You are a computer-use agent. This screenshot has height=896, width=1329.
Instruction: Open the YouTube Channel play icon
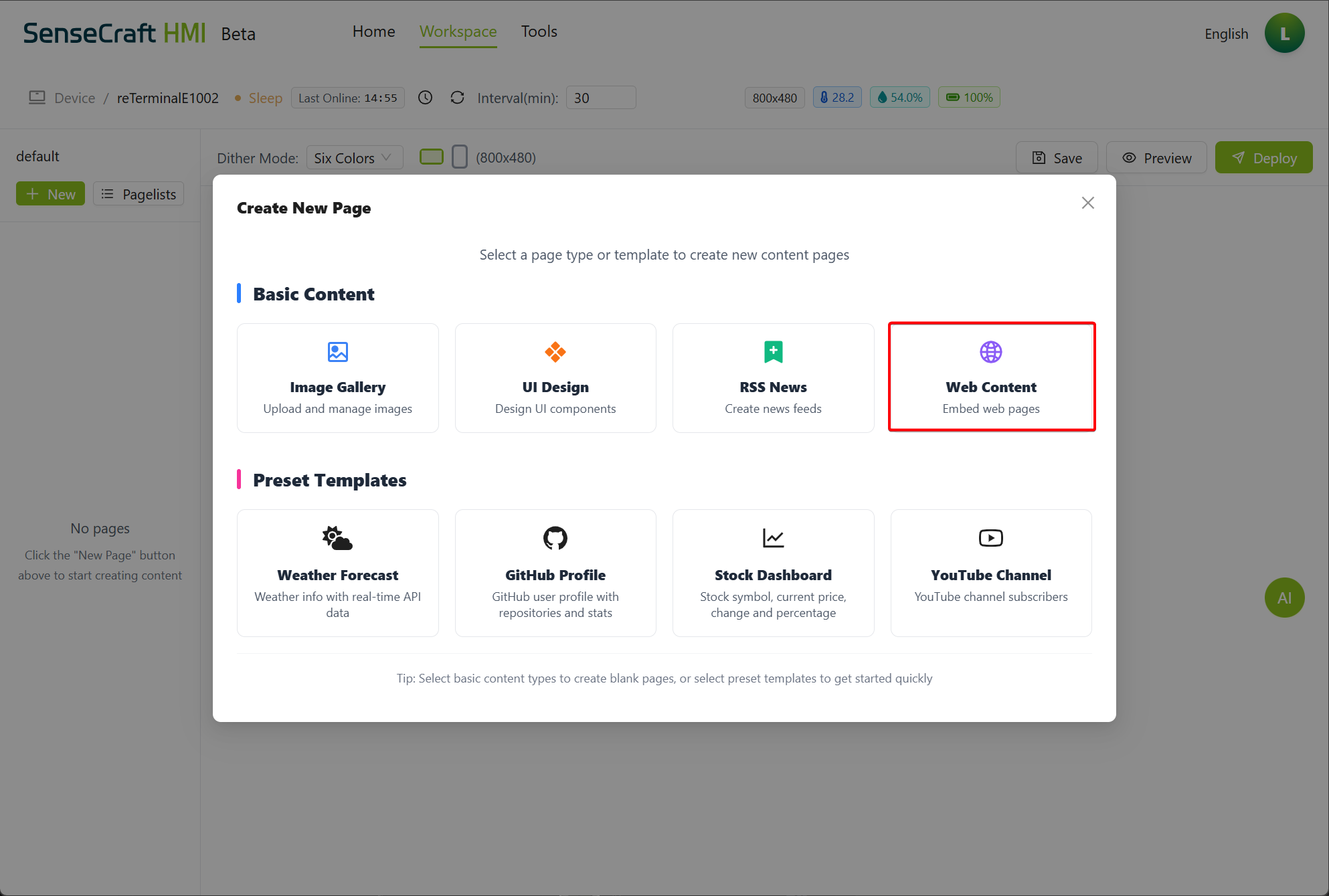pos(990,538)
